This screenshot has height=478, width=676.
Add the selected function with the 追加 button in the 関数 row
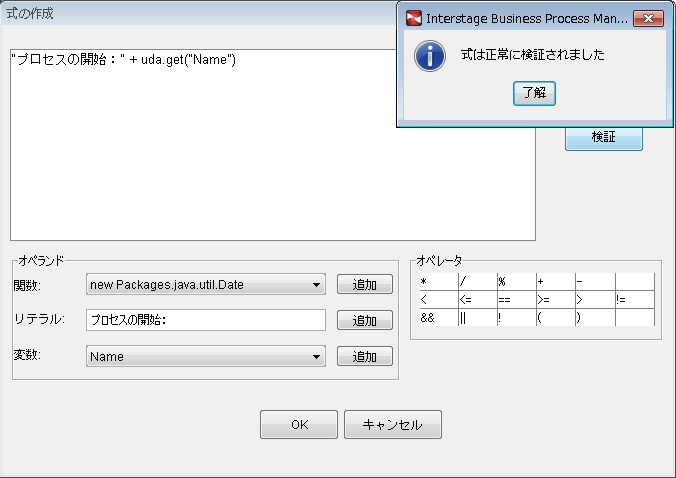365,284
